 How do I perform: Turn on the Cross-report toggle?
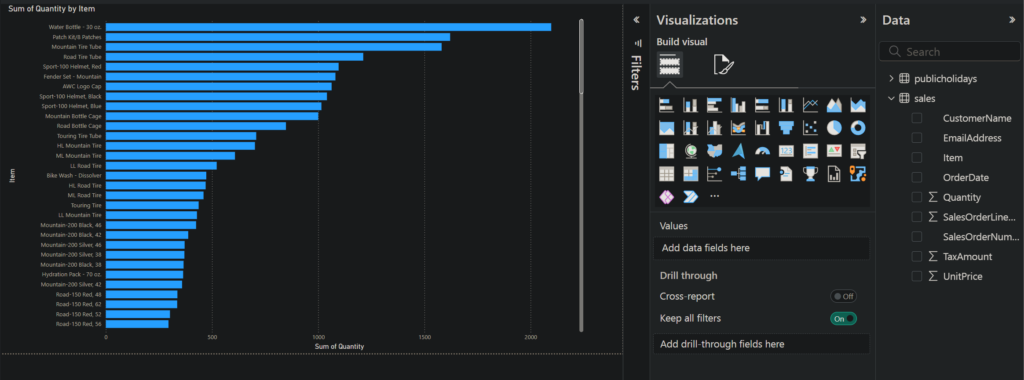pyautogui.click(x=843, y=296)
